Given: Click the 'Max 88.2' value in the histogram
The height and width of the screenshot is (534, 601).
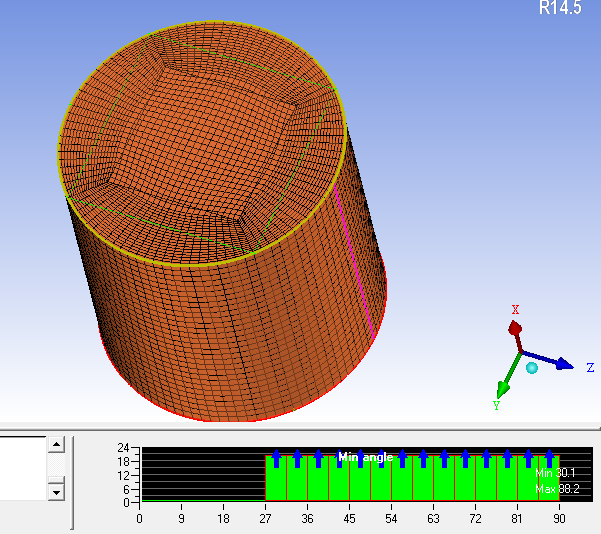Looking at the screenshot, I should tap(557, 489).
